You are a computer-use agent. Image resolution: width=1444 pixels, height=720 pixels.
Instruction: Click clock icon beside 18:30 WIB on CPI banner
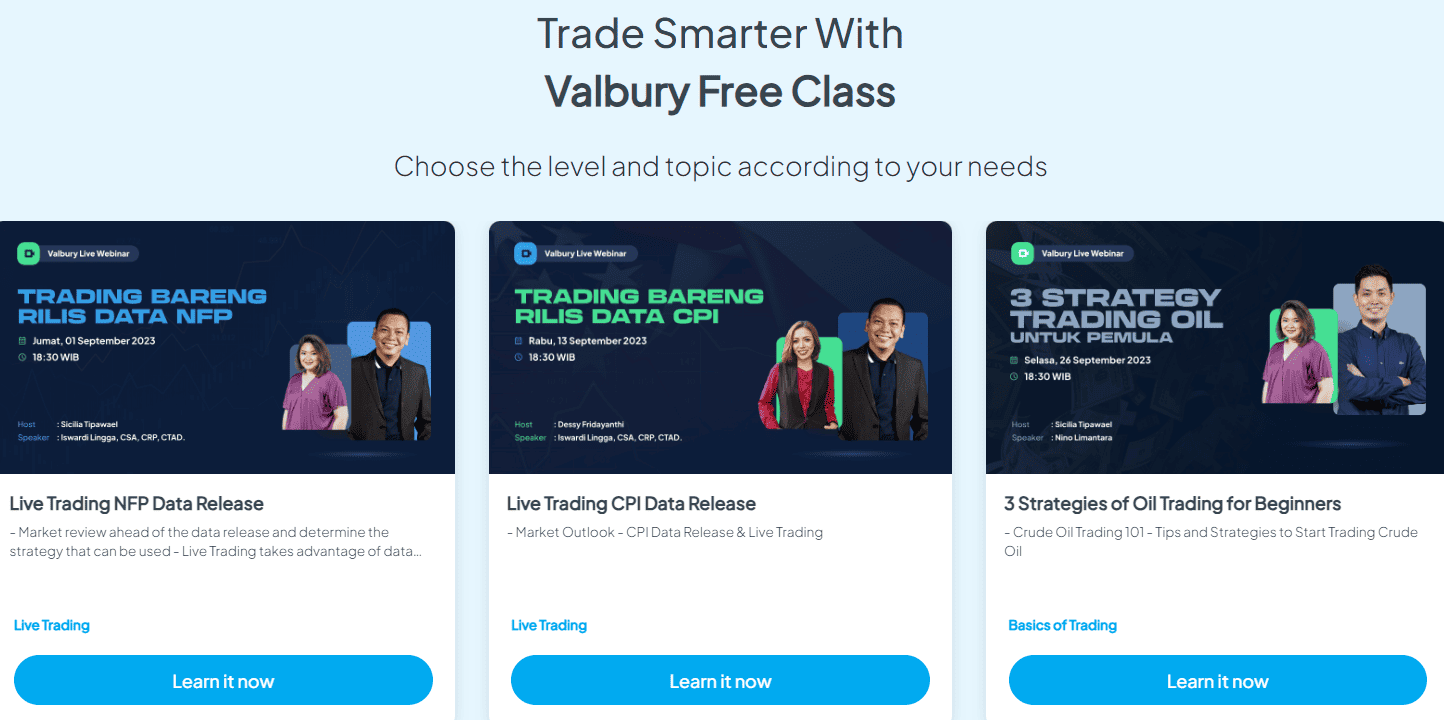pos(518,357)
